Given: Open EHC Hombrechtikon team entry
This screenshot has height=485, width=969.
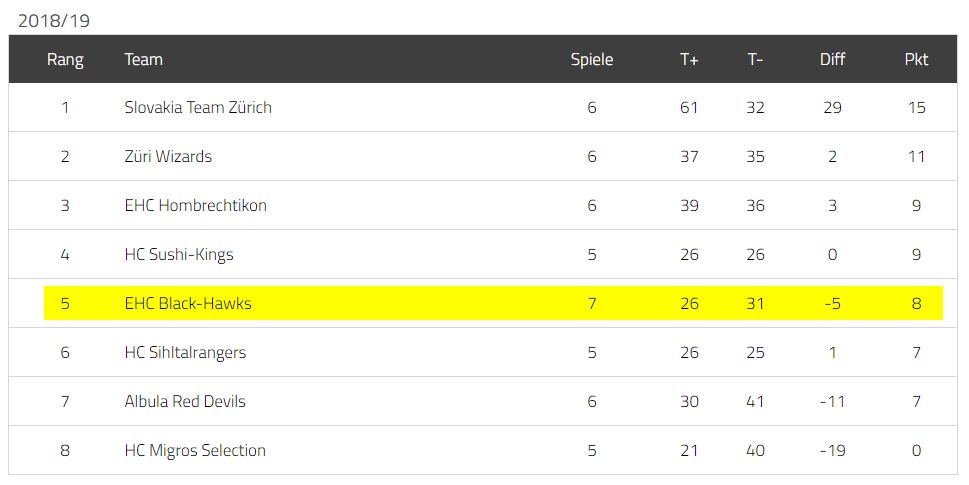Looking at the screenshot, I should click(x=195, y=205).
